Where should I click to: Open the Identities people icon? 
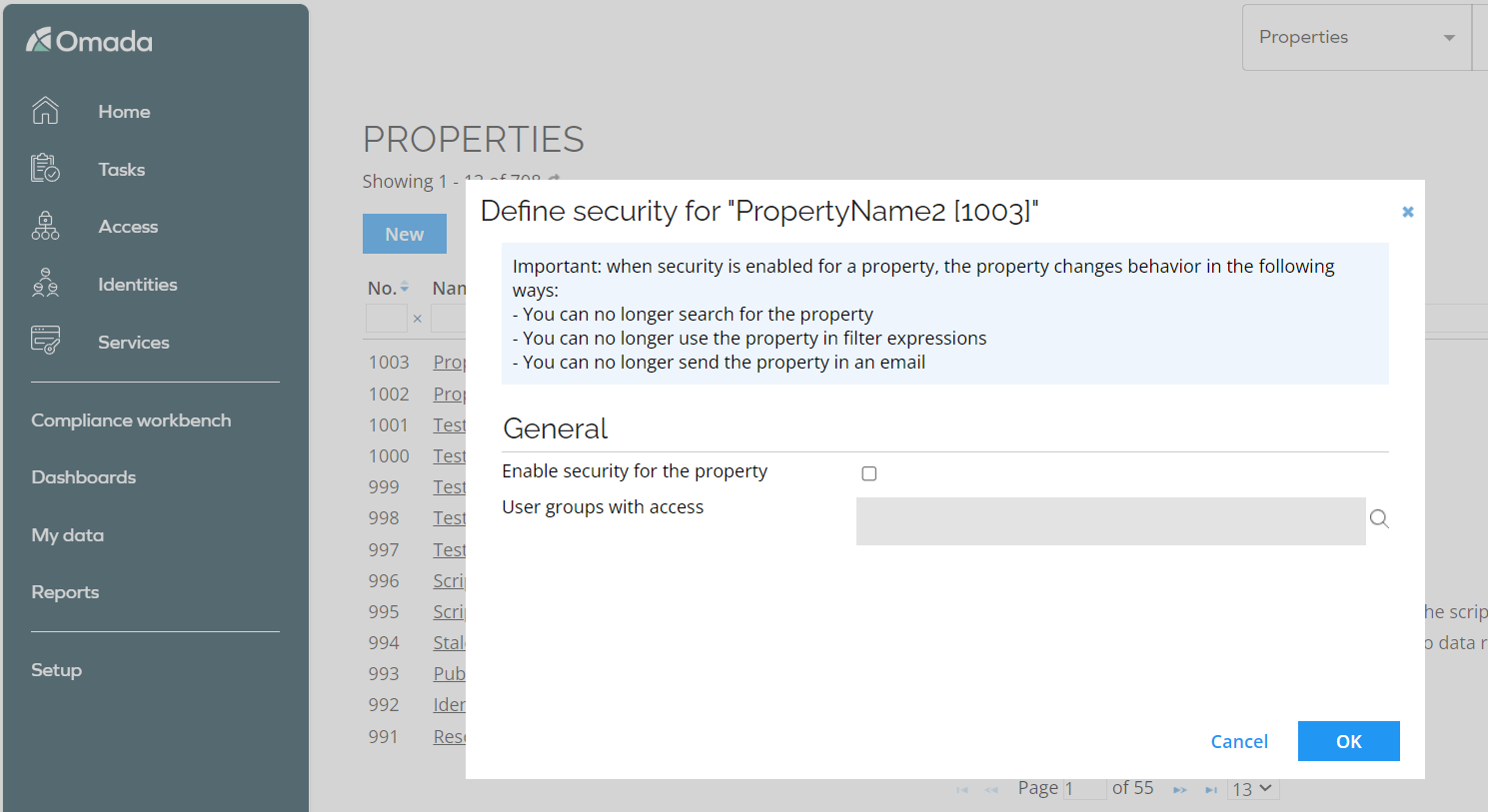[45, 284]
